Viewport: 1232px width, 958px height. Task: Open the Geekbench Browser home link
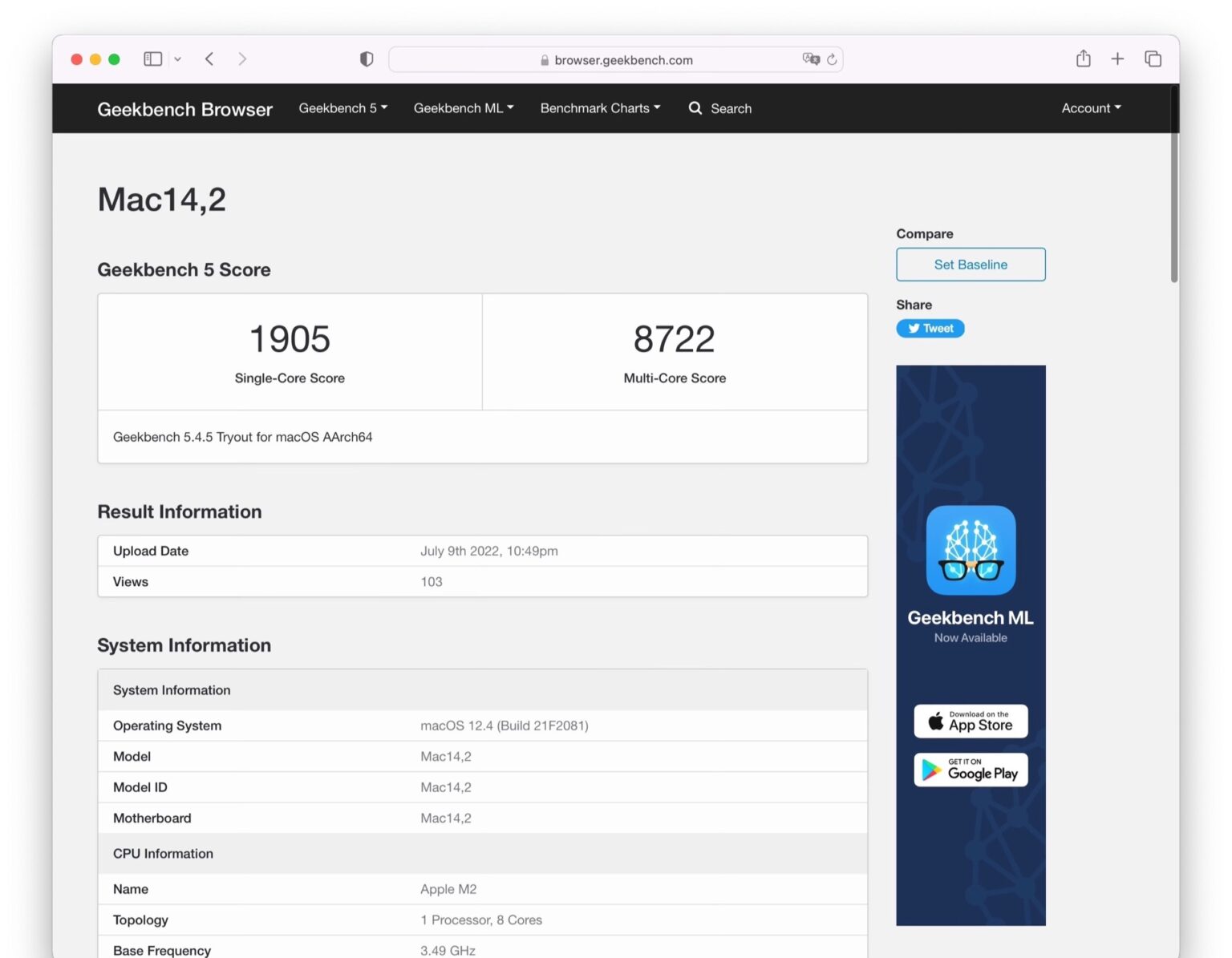pos(185,109)
